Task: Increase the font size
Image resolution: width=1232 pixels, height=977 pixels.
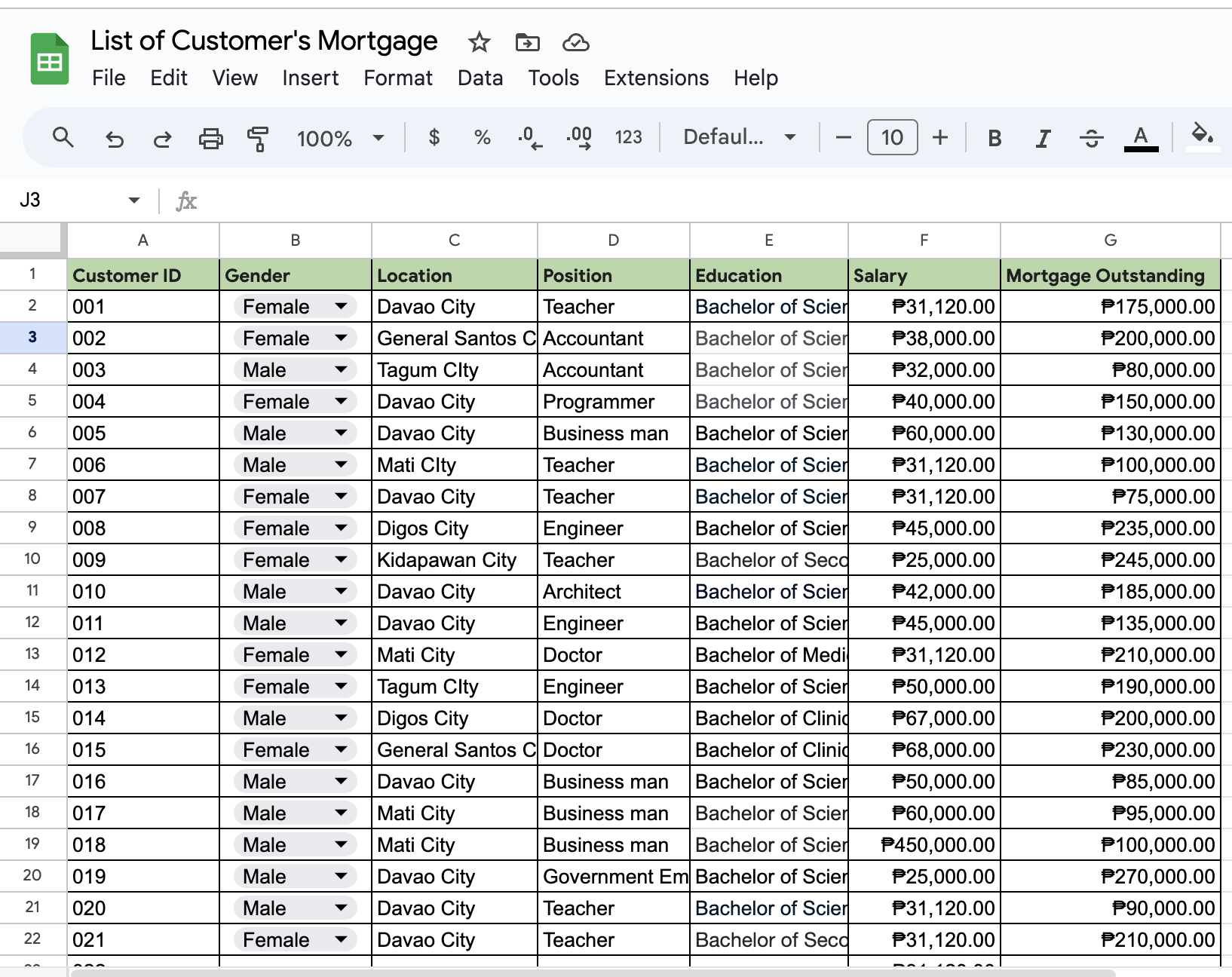Action: 939,137
